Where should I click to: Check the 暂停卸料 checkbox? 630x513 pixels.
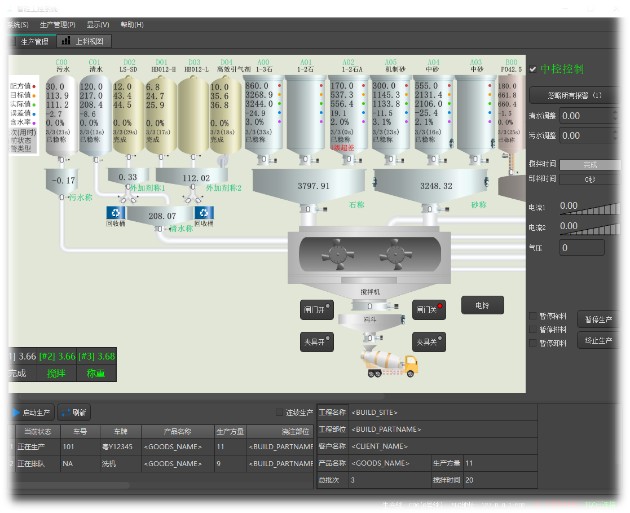(533, 342)
